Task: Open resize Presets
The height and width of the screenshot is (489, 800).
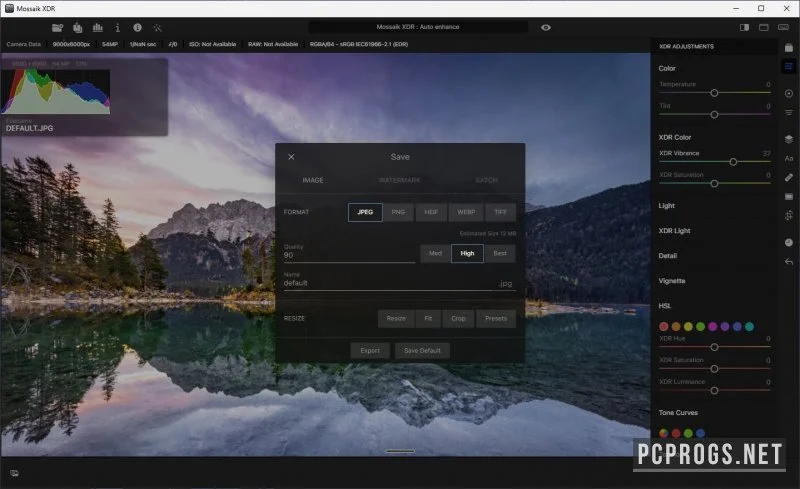Action: [496, 319]
